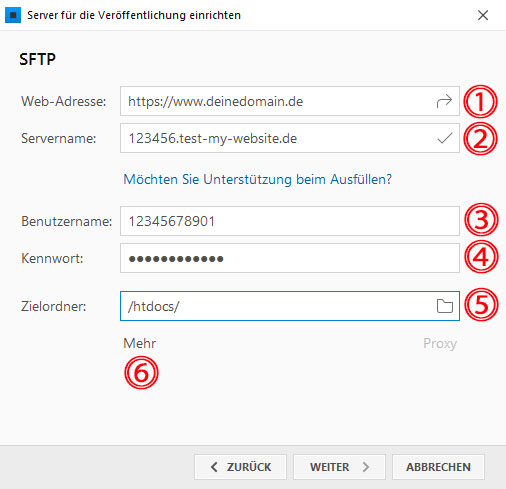Focus the Web-Adresse input field
Viewport: 506px width, 489px height.
tap(290, 101)
